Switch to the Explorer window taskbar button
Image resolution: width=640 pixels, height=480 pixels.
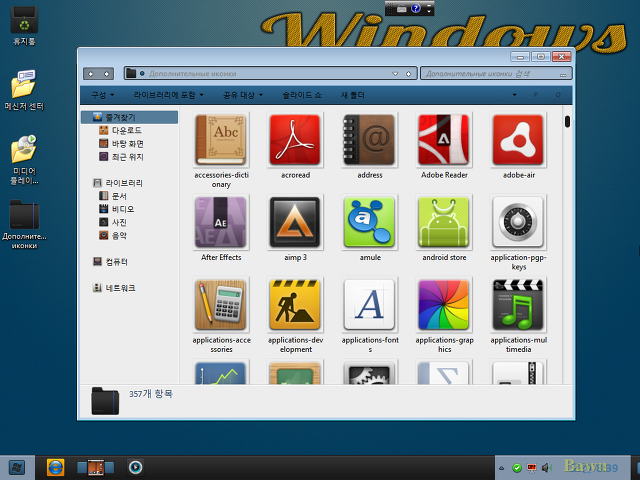click(x=96, y=467)
